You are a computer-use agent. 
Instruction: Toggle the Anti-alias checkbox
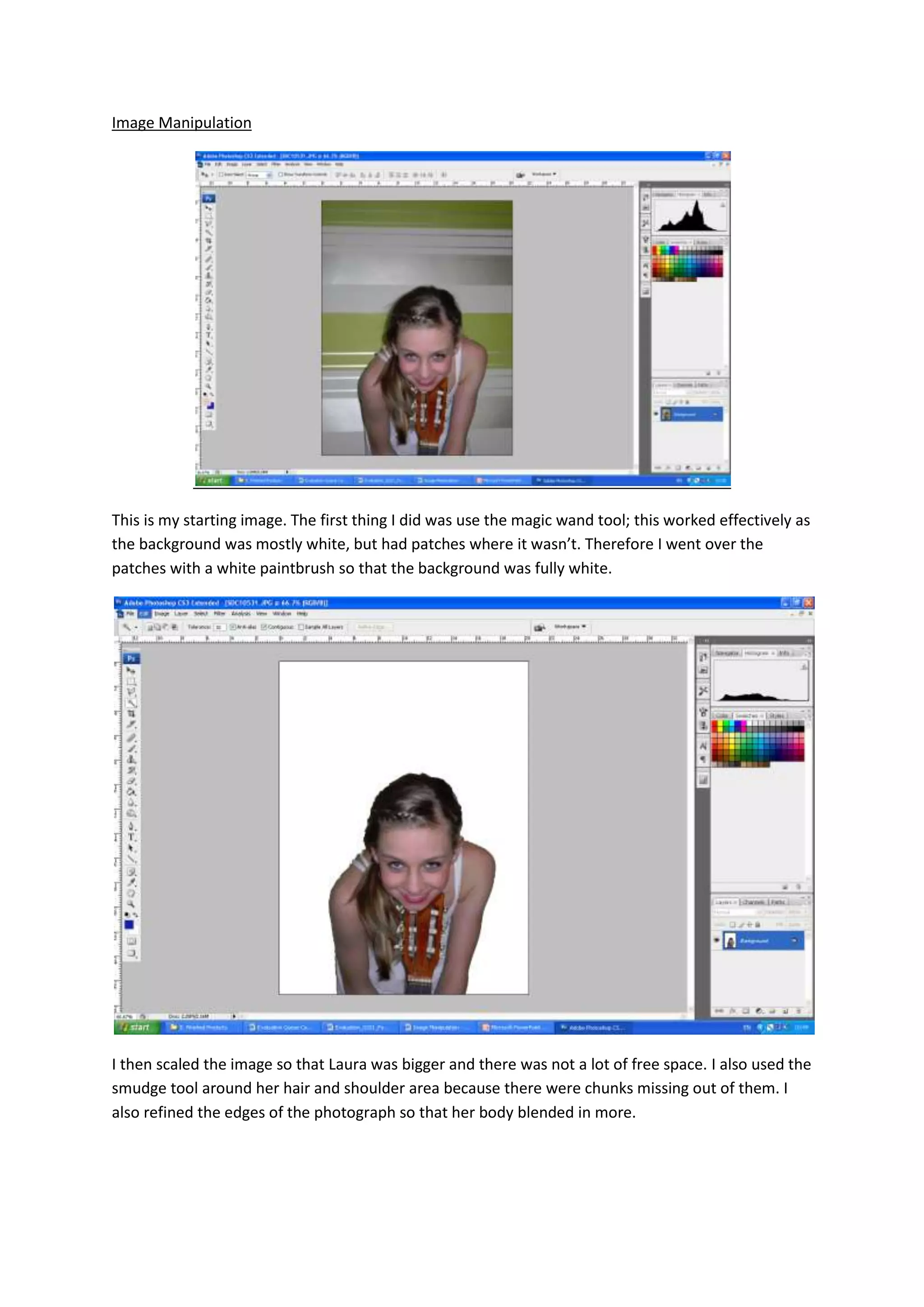coord(233,627)
